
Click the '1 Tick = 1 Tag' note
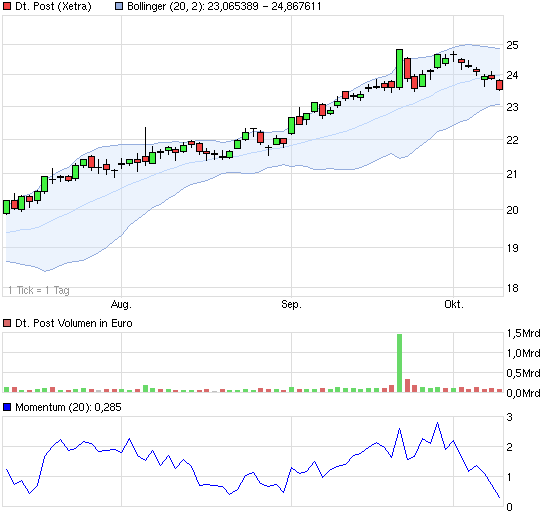tap(39, 290)
